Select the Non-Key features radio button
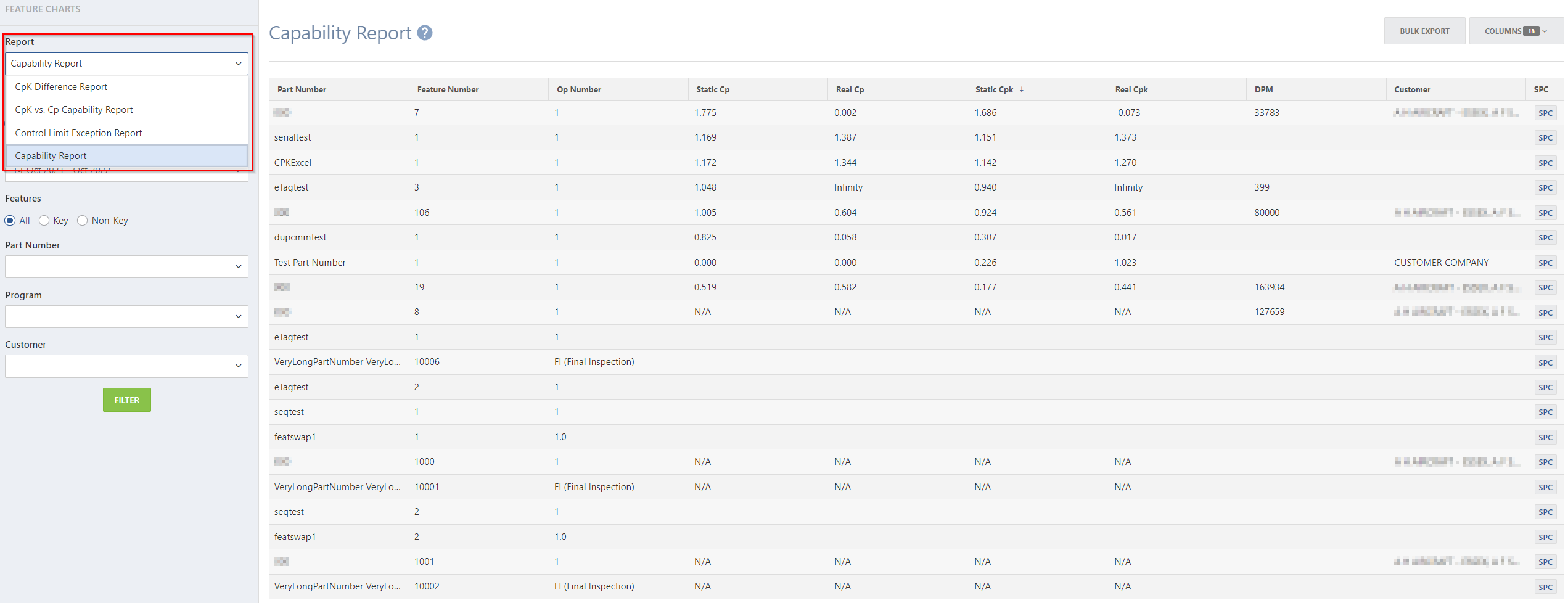Screen dimensions: 1568x603 coord(83,221)
